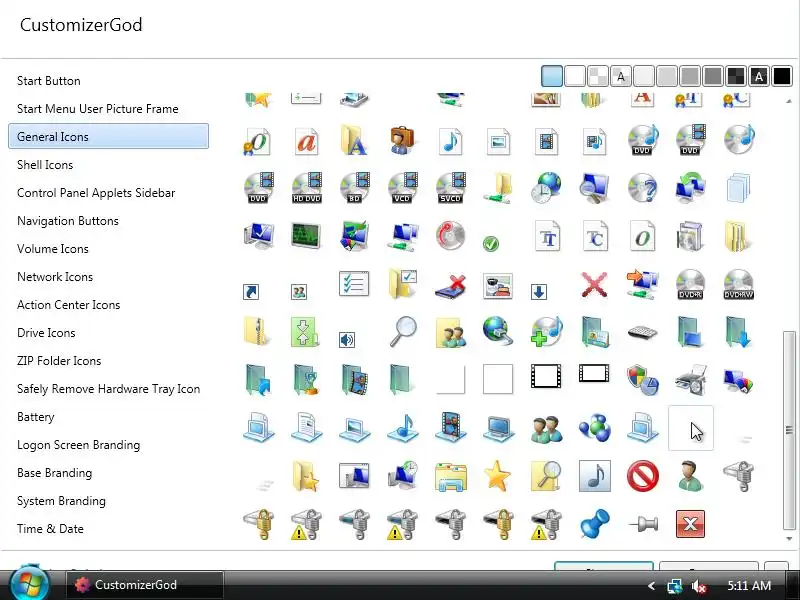Image resolution: width=800 pixels, height=600 pixels.
Task: Open the Windows Start orb
Action: point(30,583)
